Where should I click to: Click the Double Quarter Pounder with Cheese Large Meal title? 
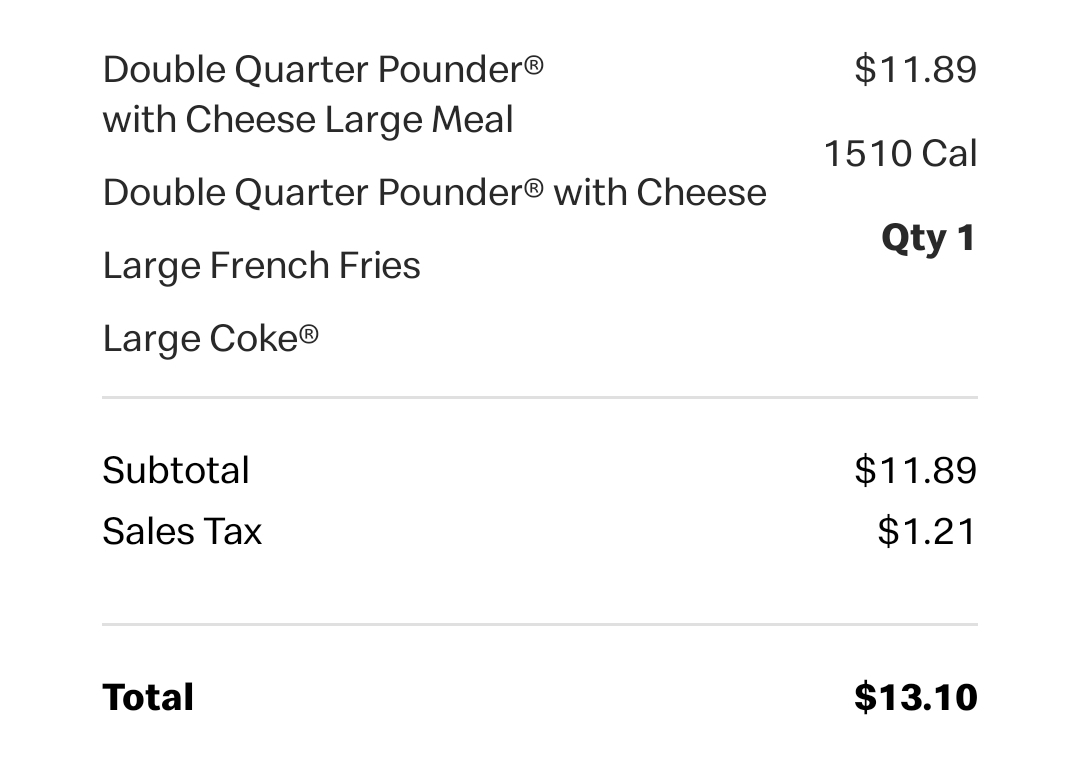(x=323, y=94)
